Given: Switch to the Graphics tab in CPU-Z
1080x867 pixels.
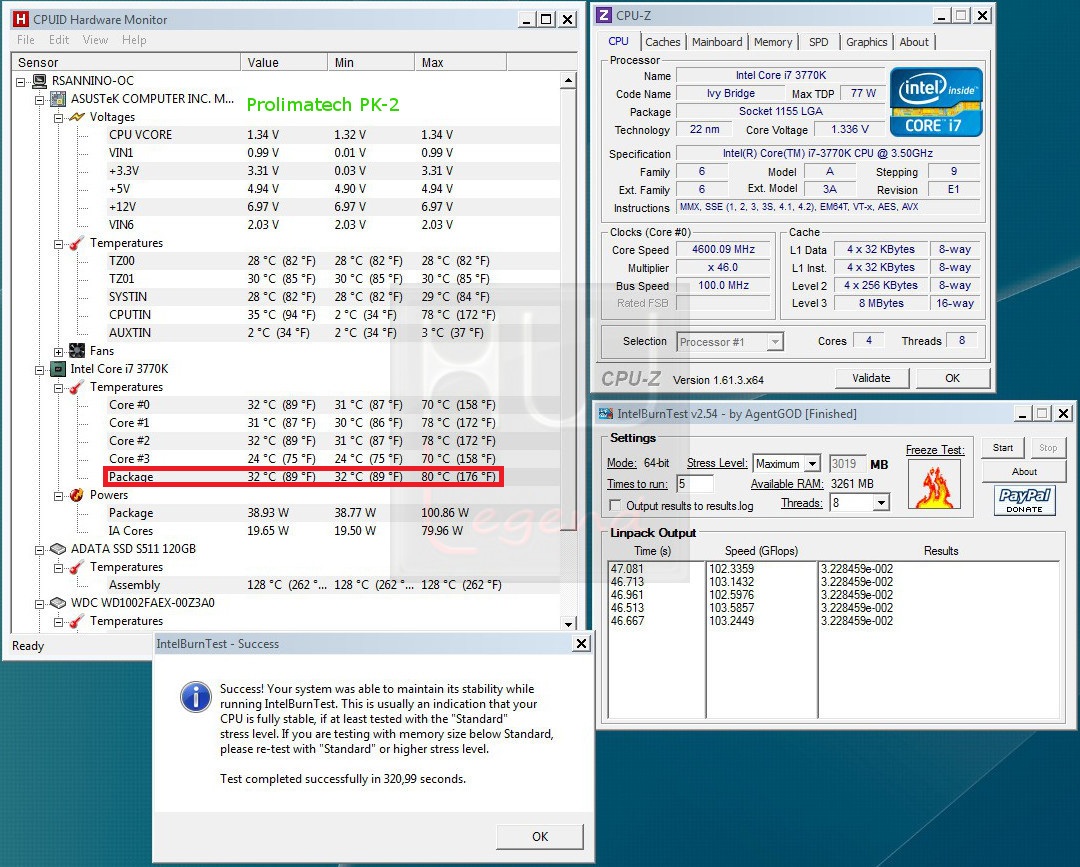Looking at the screenshot, I should pyautogui.click(x=866, y=42).
